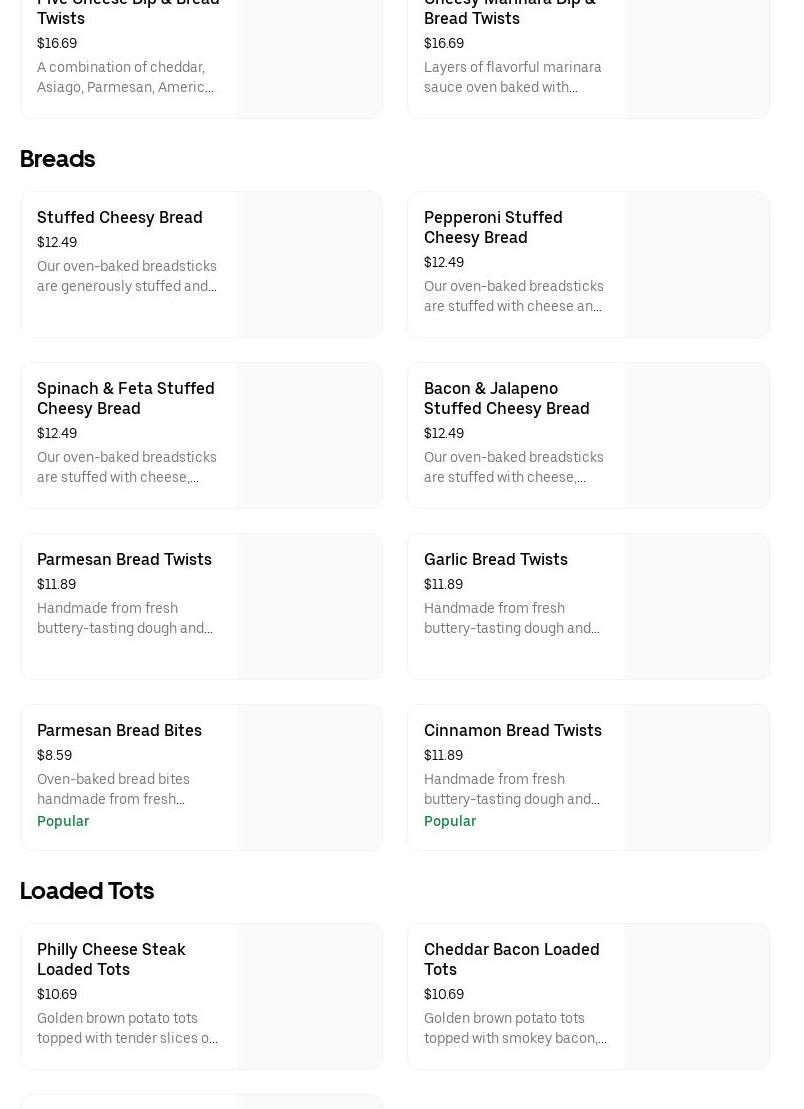This screenshot has width=804, height=1109.
Task: Click the Garlic Bread Twists image placeholder
Action: point(696,606)
